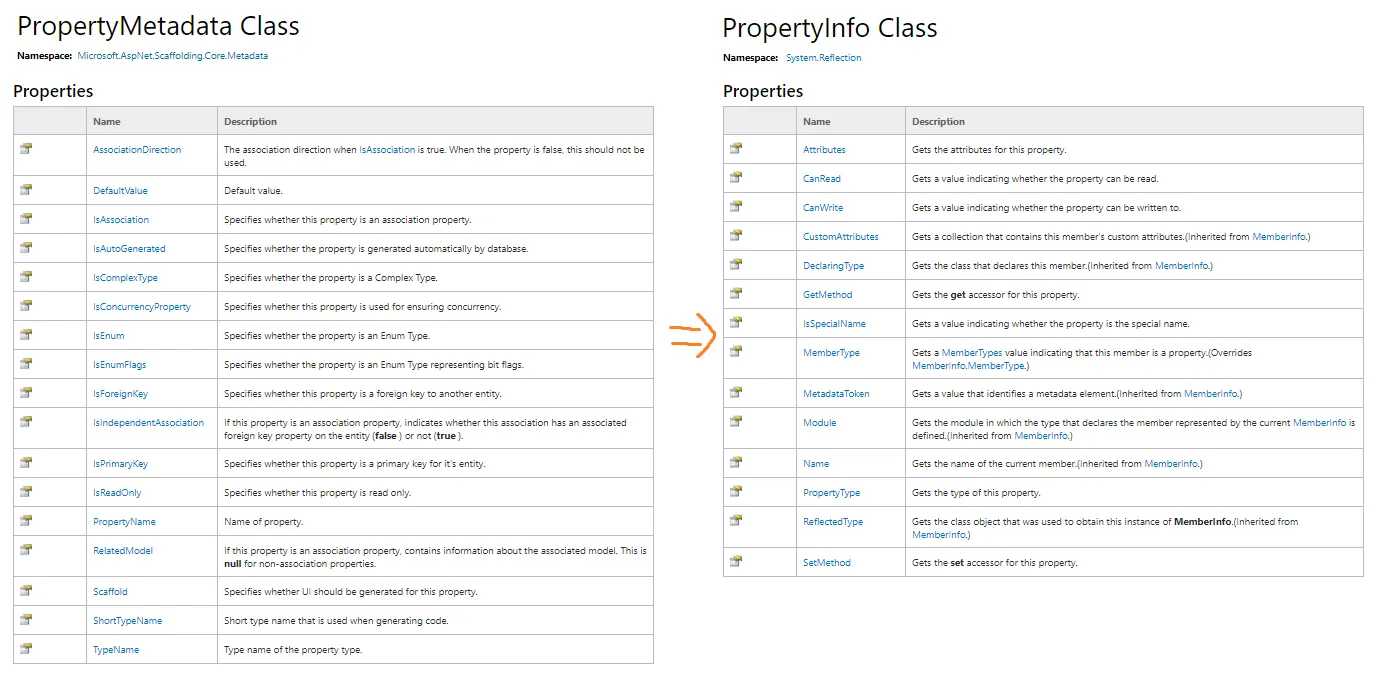Open the System.Reflection namespace link
The height and width of the screenshot is (684, 1380).
[823, 58]
